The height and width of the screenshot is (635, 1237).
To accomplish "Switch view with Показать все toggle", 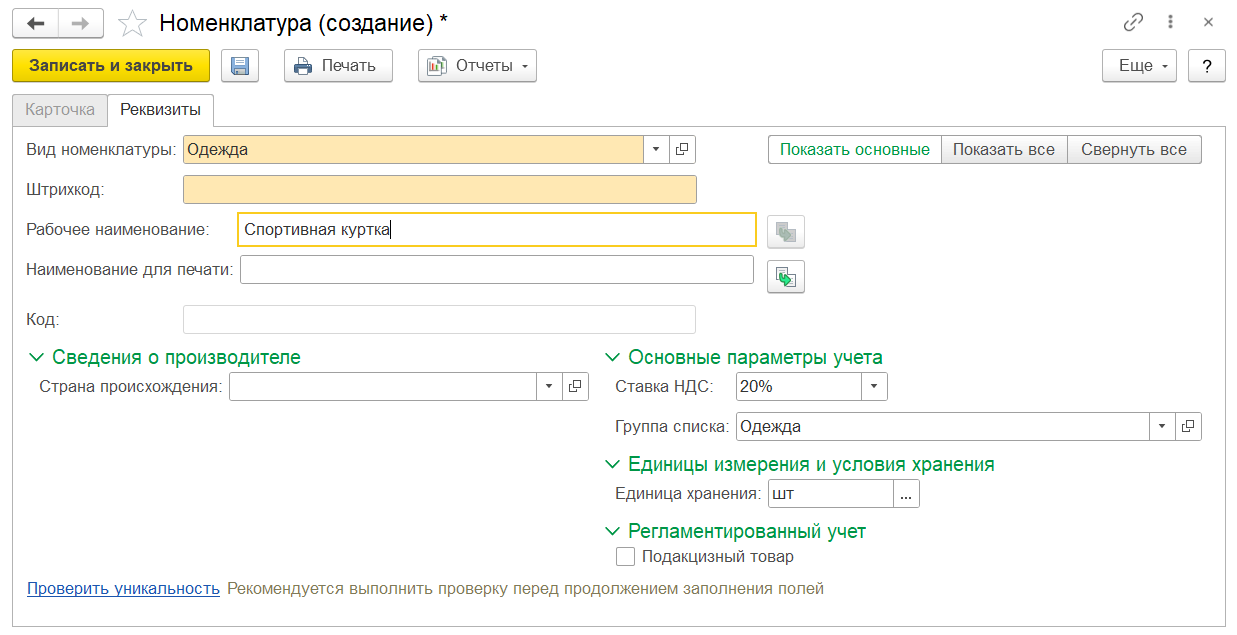I will click(1003, 150).
